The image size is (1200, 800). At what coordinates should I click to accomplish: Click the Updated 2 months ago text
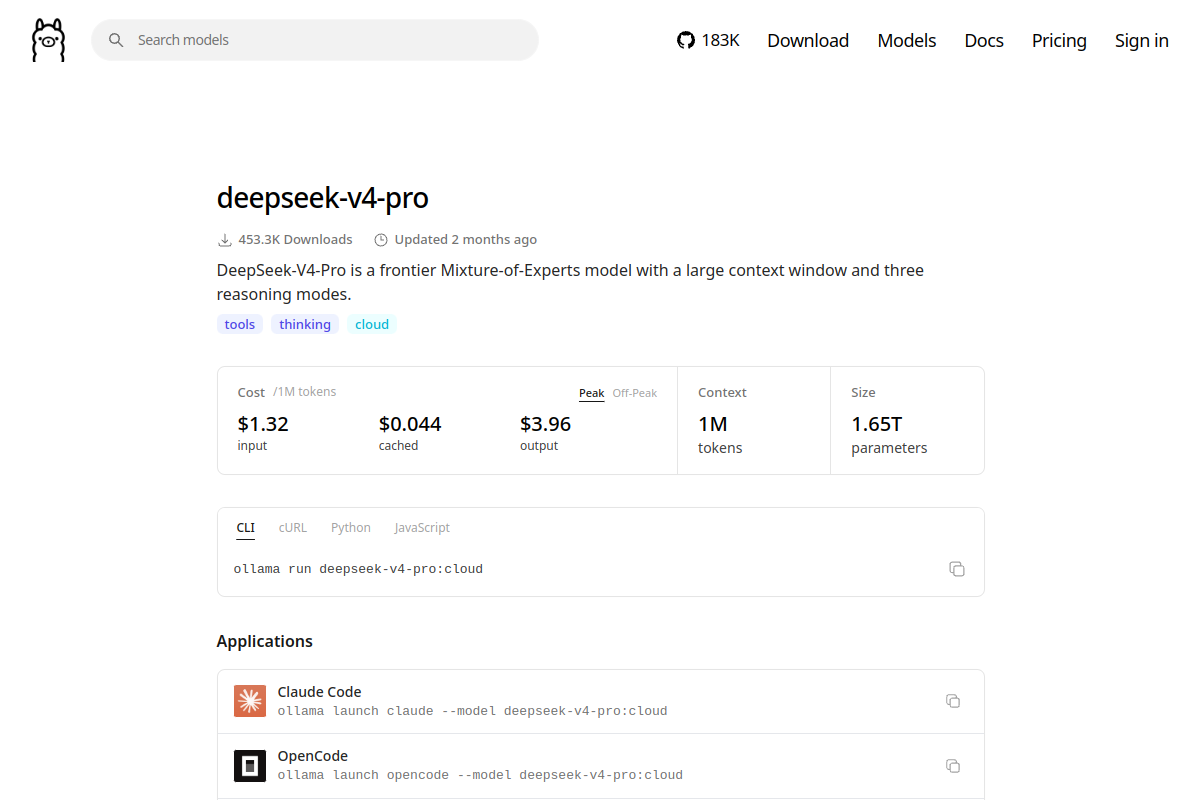(466, 240)
